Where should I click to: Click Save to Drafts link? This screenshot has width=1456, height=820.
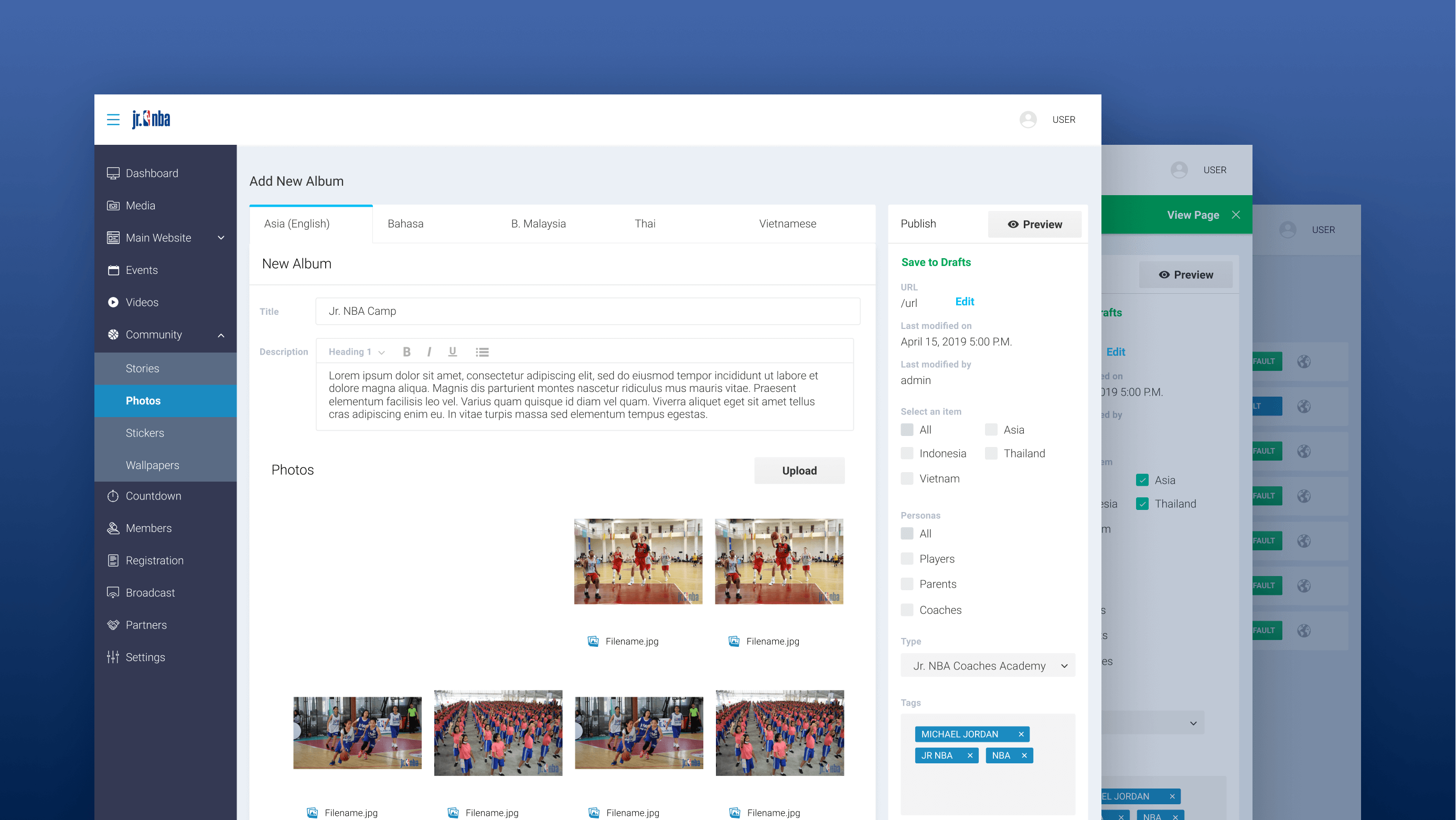[x=935, y=262]
